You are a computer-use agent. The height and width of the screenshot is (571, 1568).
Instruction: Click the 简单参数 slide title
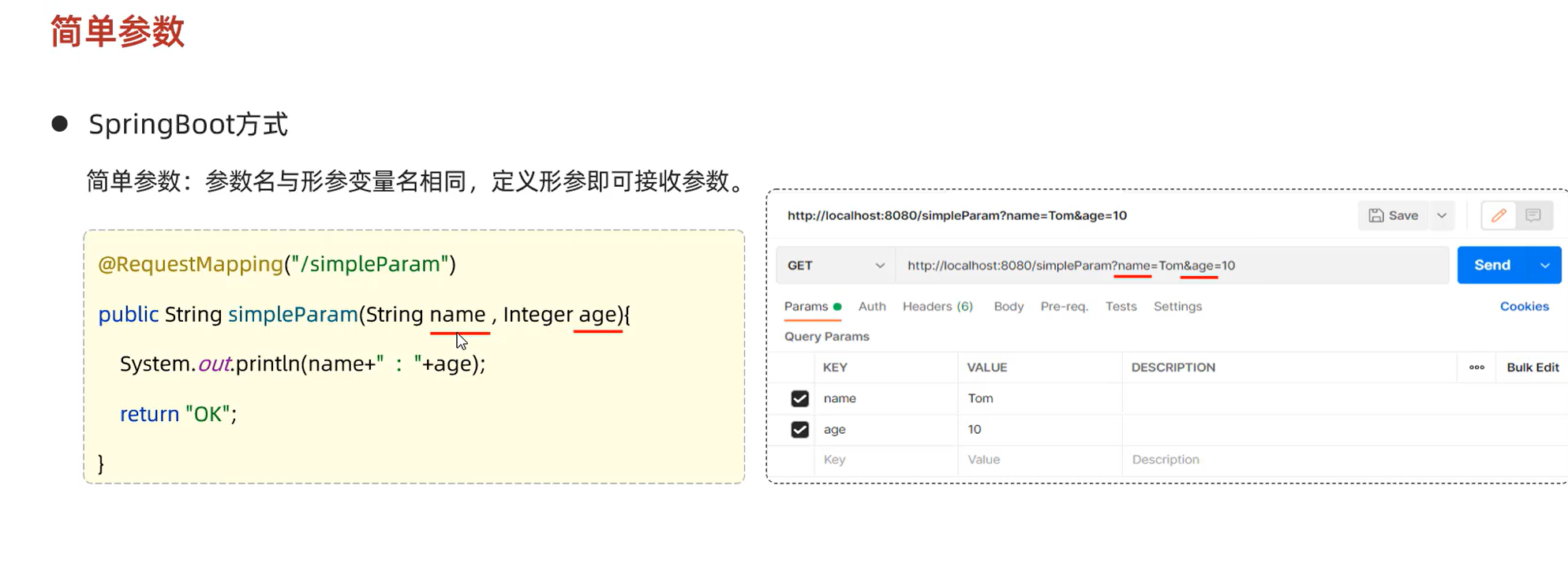pyautogui.click(x=118, y=32)
